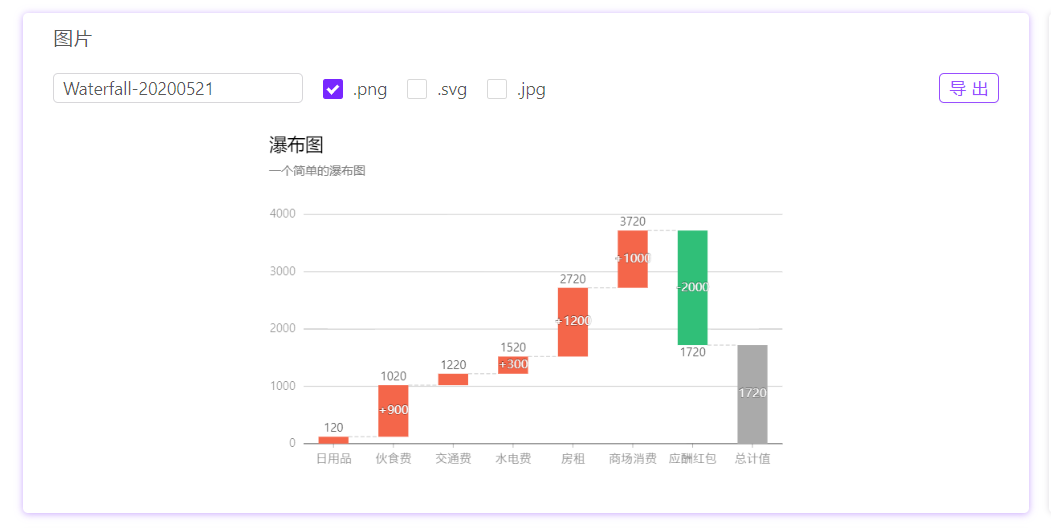Click the x-axis label 伙食费
The width and height of the screenshot is (1051, 528).
393,459
